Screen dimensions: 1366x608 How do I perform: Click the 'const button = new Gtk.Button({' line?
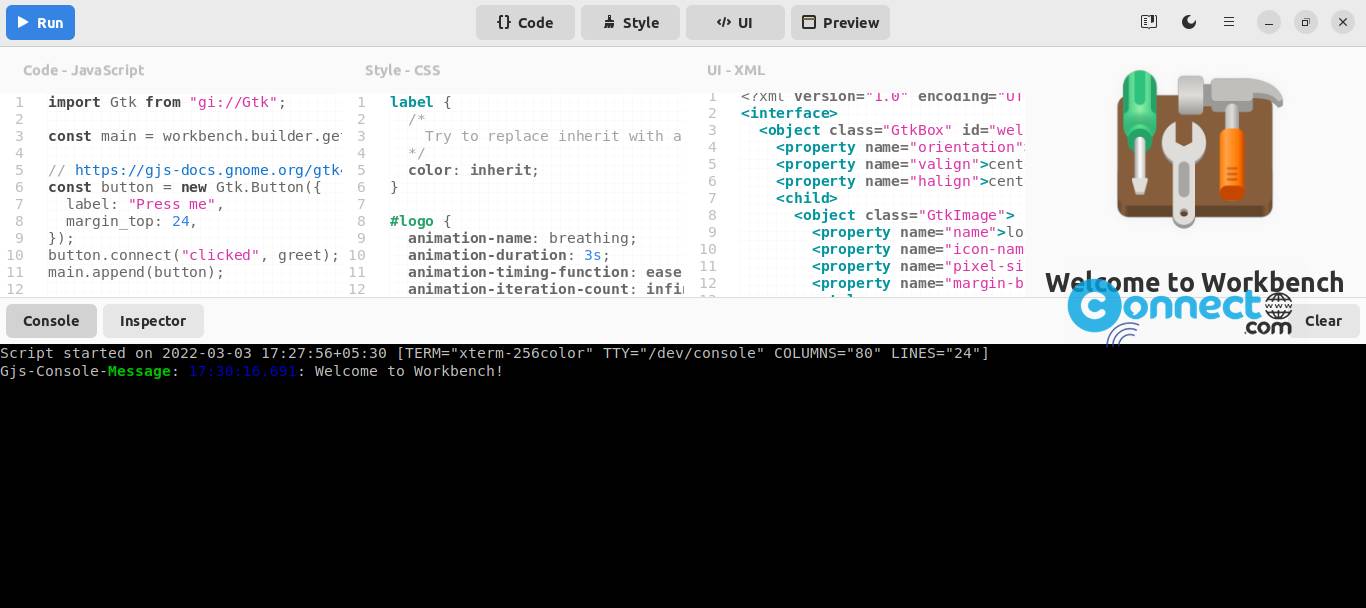click(185, 187)
